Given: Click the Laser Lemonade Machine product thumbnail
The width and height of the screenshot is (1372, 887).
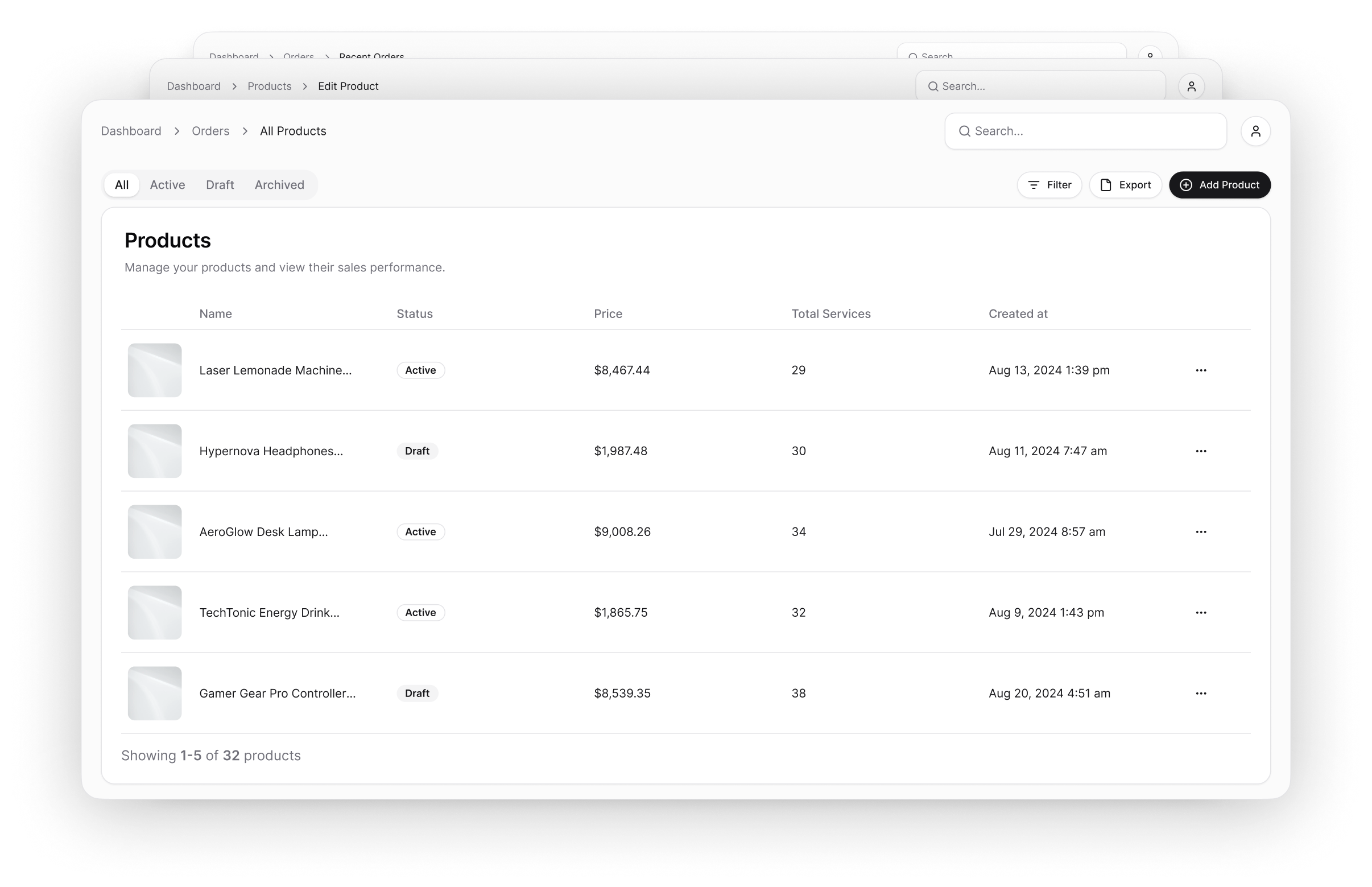Looking at the screenshot, I should 154,370.
